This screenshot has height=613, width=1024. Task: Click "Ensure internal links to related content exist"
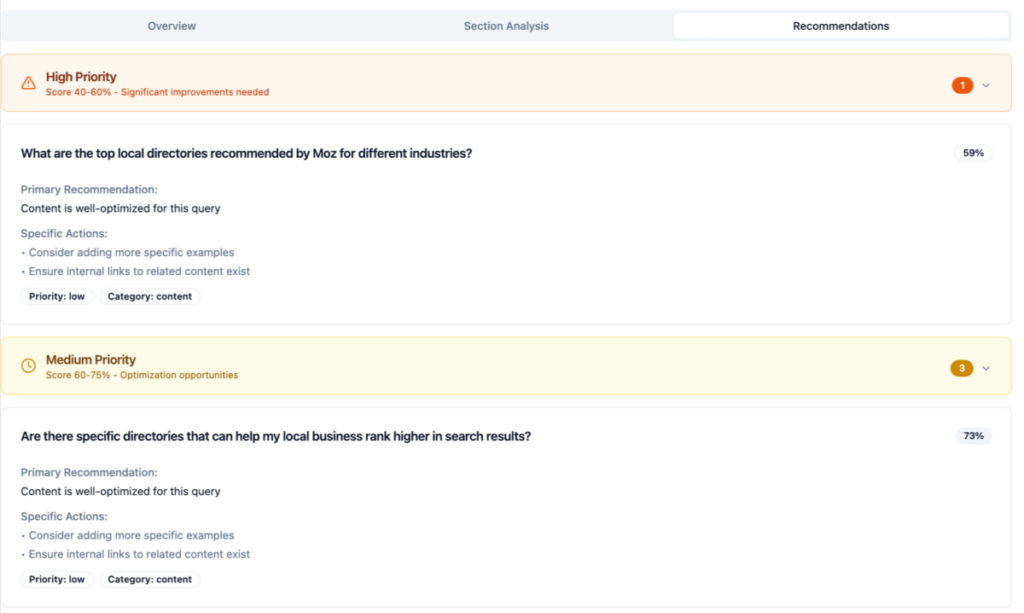click(139, 271)
